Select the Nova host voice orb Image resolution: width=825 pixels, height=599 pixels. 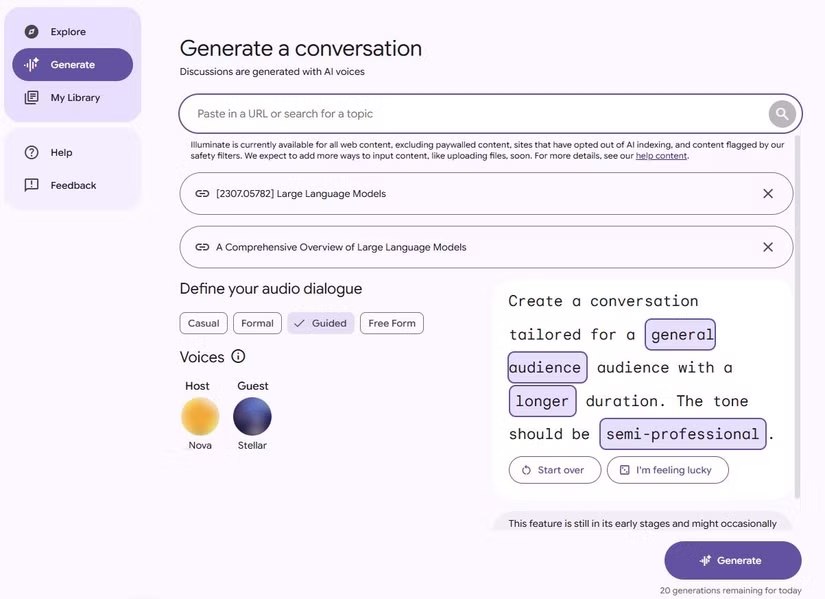point(200,416)
